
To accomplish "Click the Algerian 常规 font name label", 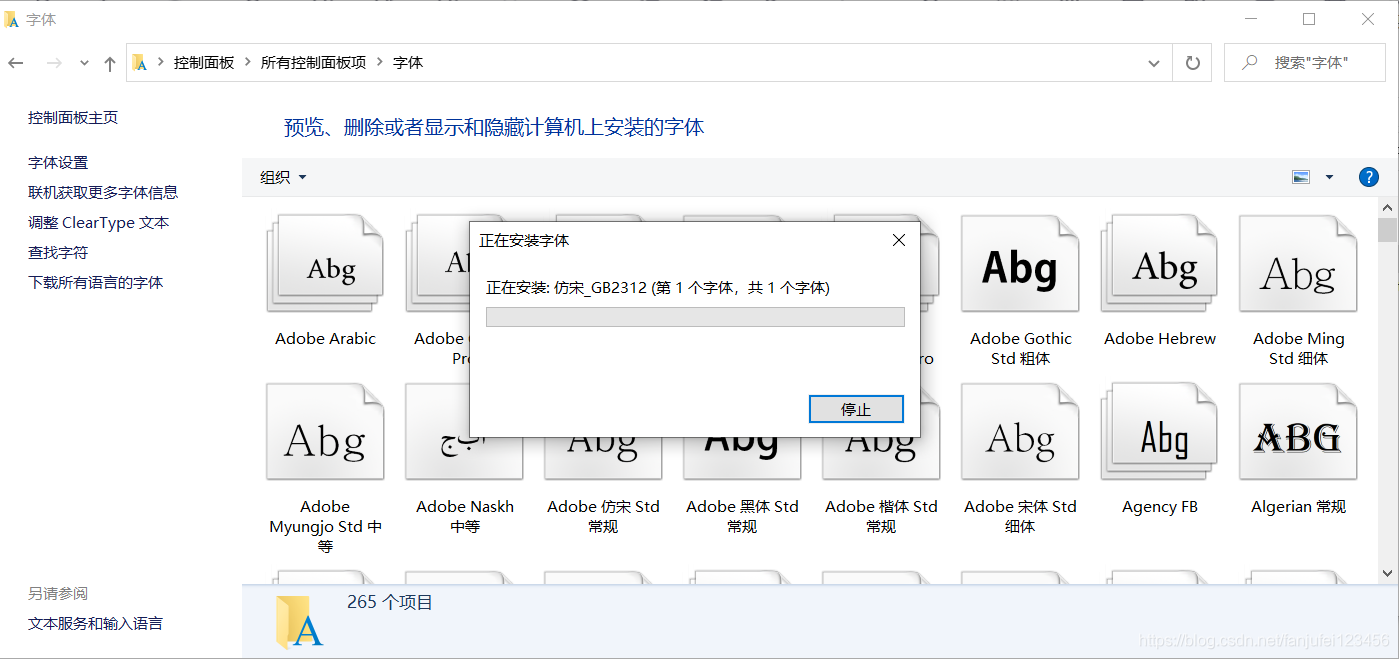I will click(1298, 506).
